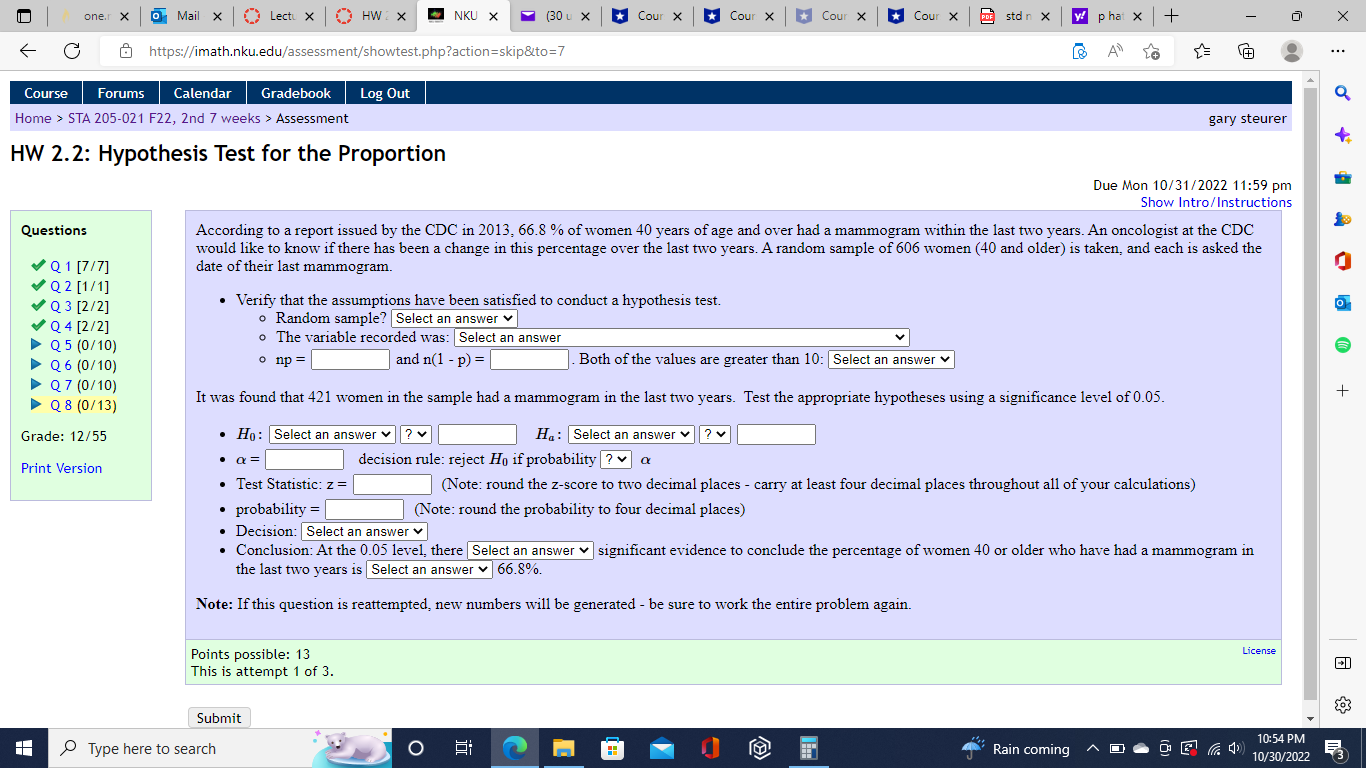Viewport: 1366px width, 768px height.
Task: Add page to favorites star icon
Action: [1151, 51]
